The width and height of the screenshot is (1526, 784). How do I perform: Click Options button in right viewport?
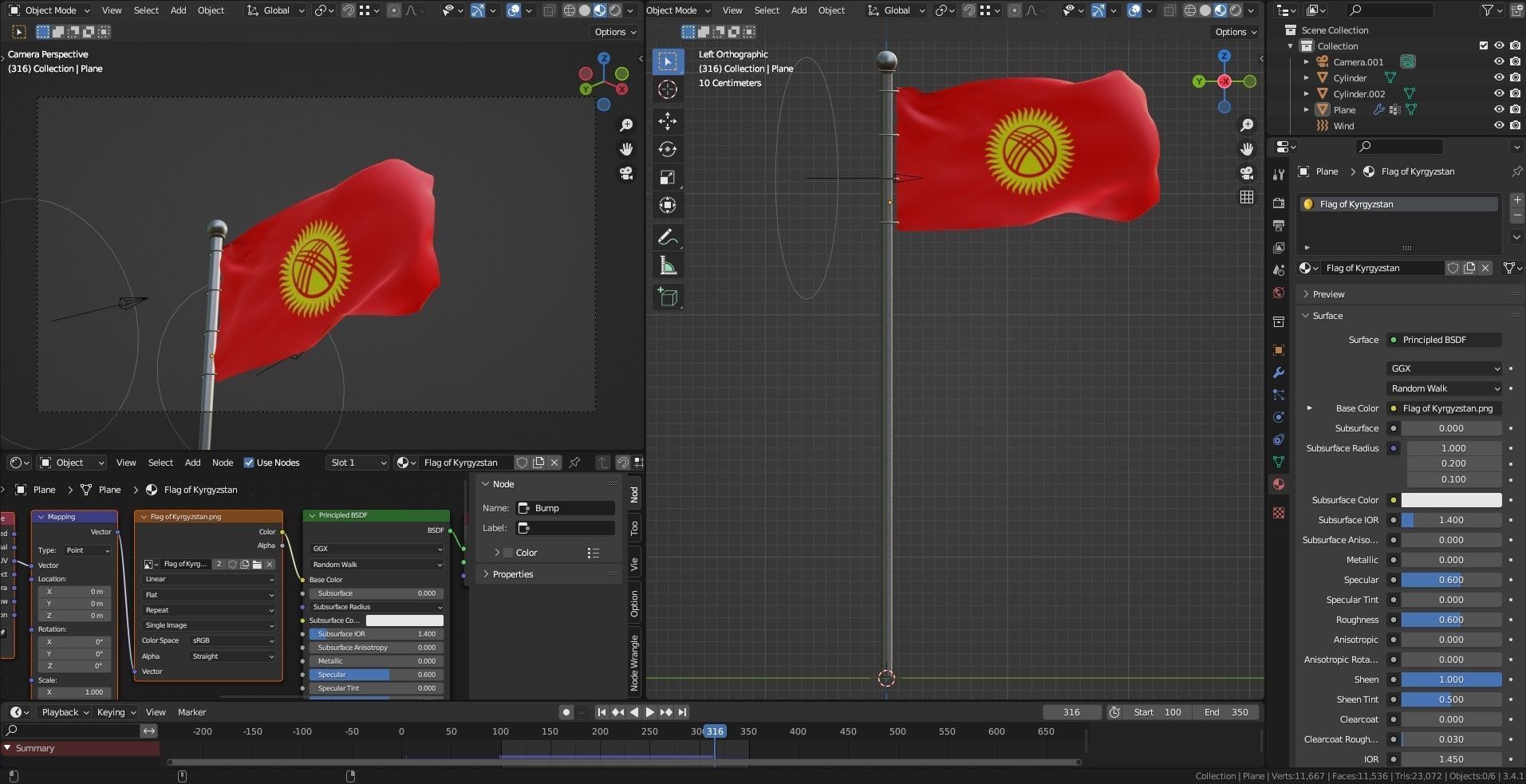[x=1235, y=32]
